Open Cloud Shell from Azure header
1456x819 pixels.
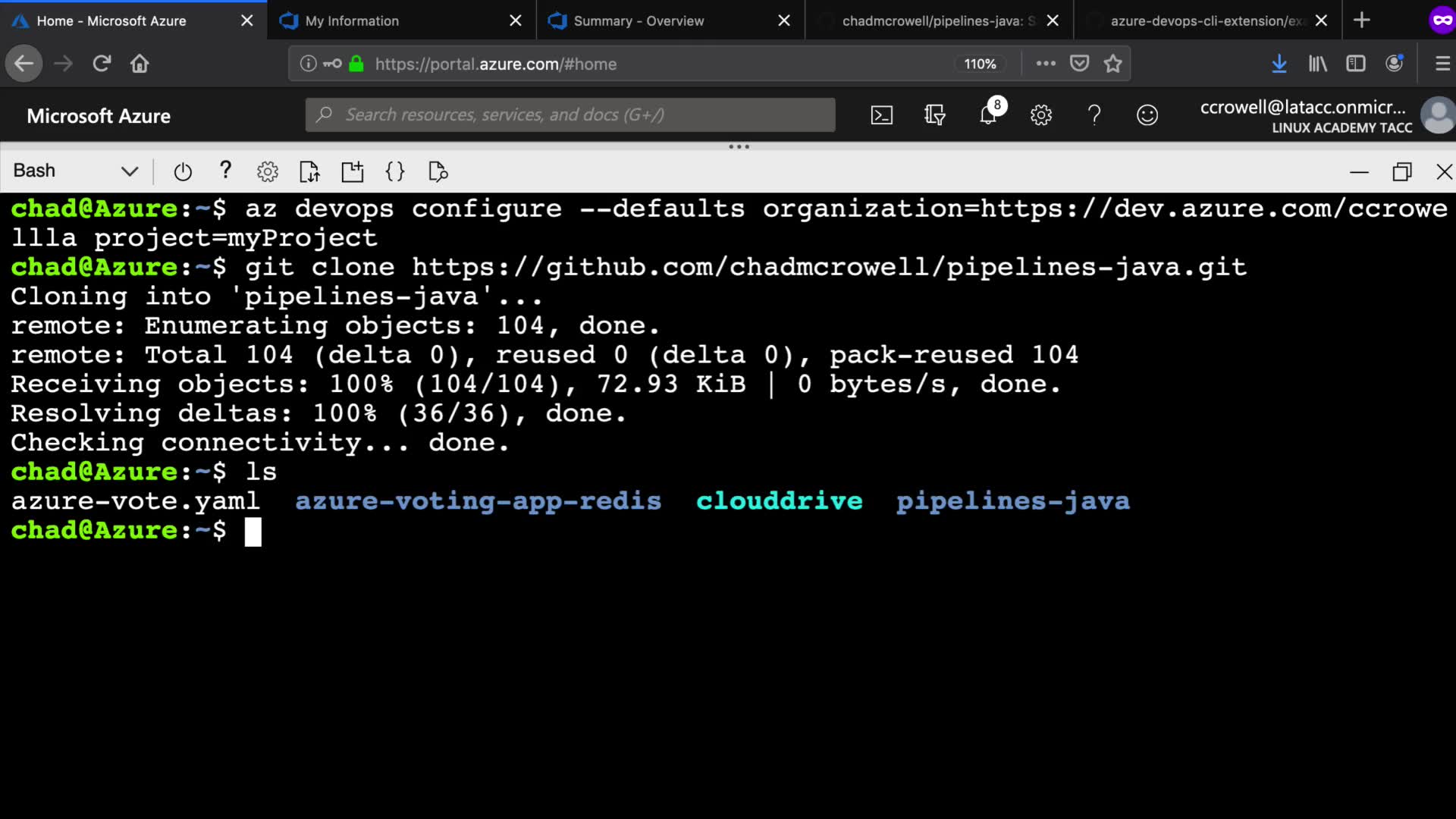pos(881,115)
